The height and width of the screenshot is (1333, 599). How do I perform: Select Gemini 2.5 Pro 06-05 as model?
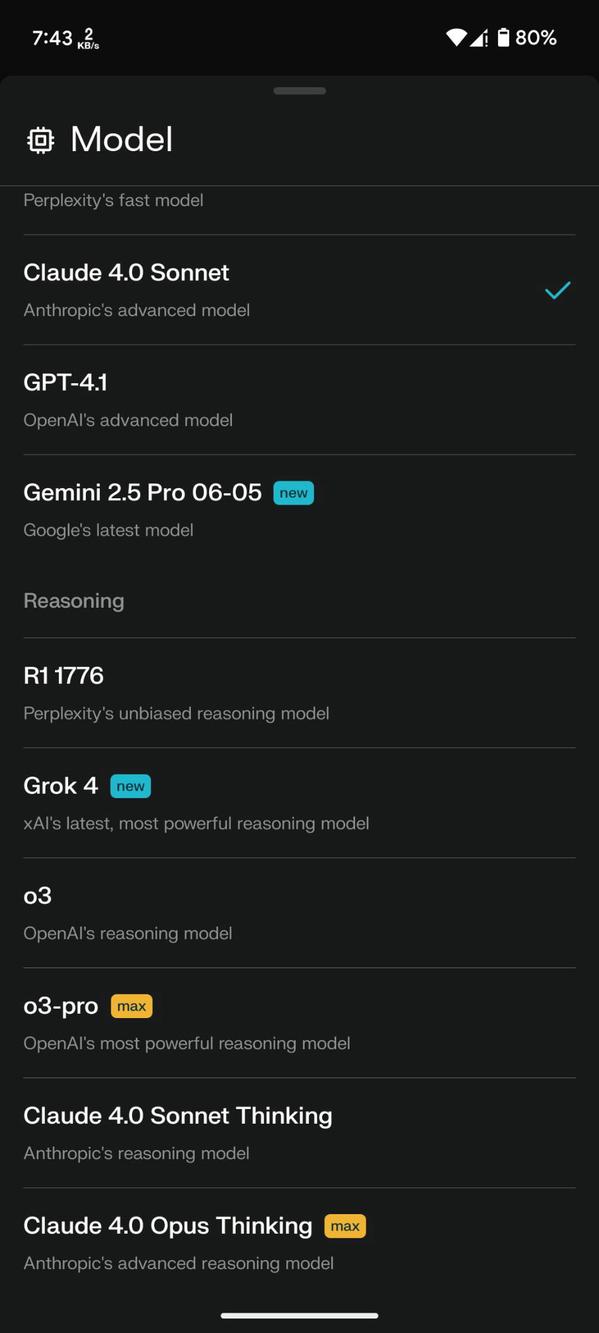300,508
